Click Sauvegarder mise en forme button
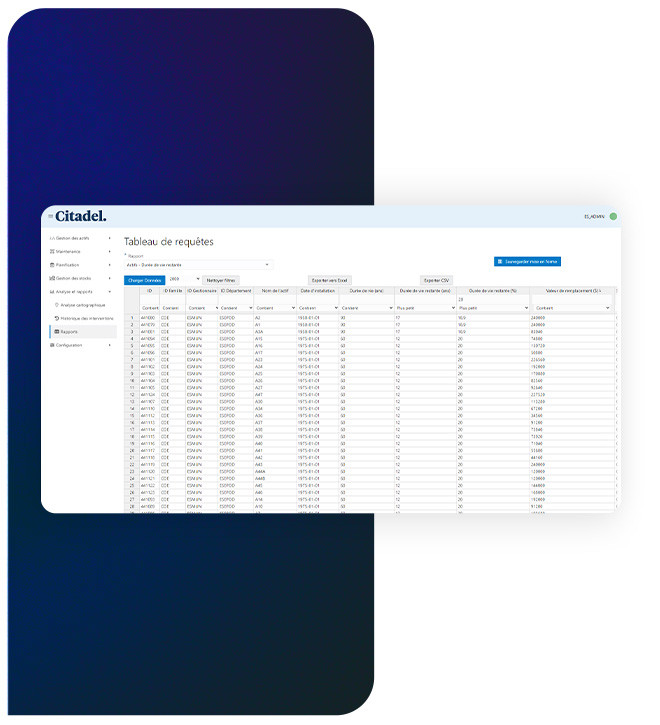 pos(526,261)
